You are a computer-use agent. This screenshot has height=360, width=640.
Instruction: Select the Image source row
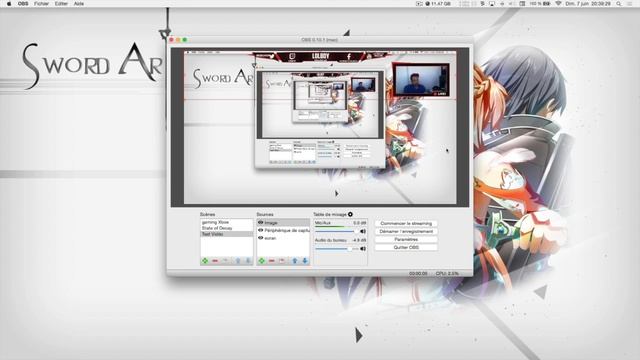click(x=283, y=222)
